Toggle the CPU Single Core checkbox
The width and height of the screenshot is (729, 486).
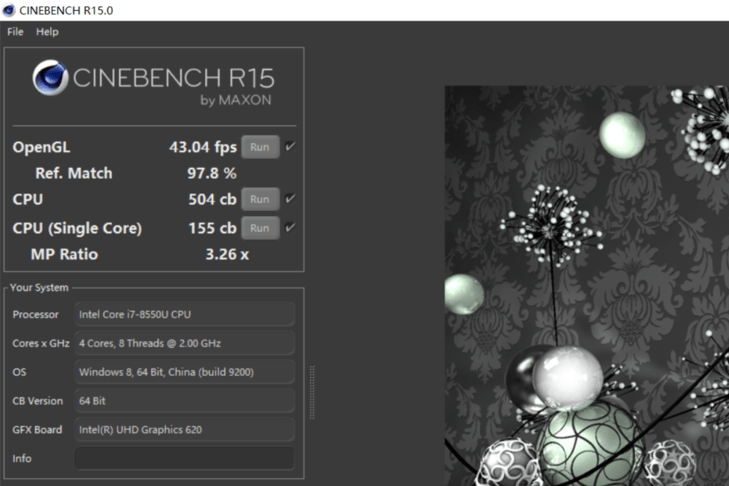pyautogui.click(x=290, y=227)
